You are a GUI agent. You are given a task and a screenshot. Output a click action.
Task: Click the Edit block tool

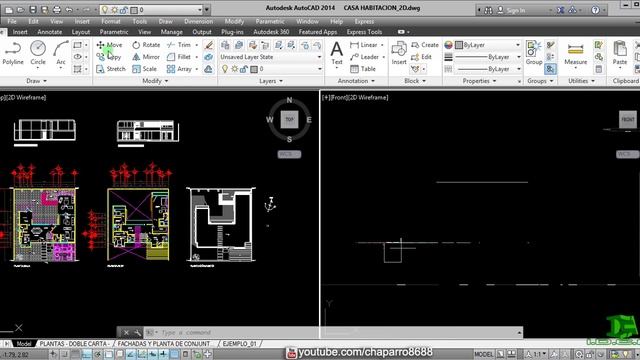[x=421, y=57]
